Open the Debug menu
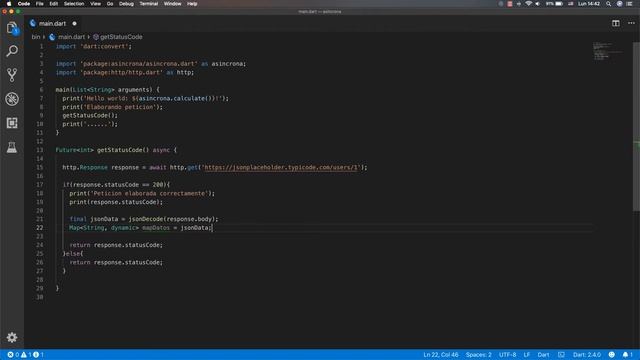The width and height of the screenshot is (640, 360). (126, 4)
